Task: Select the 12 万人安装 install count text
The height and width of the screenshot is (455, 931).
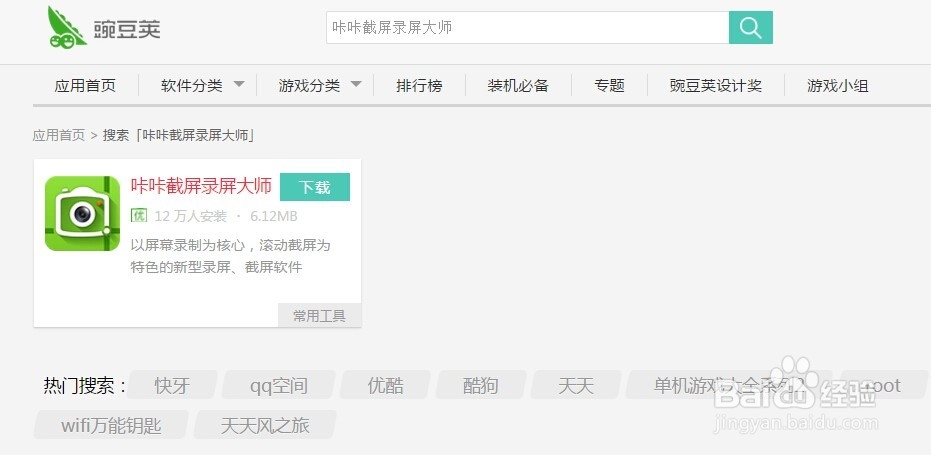Action: [191, 216]
